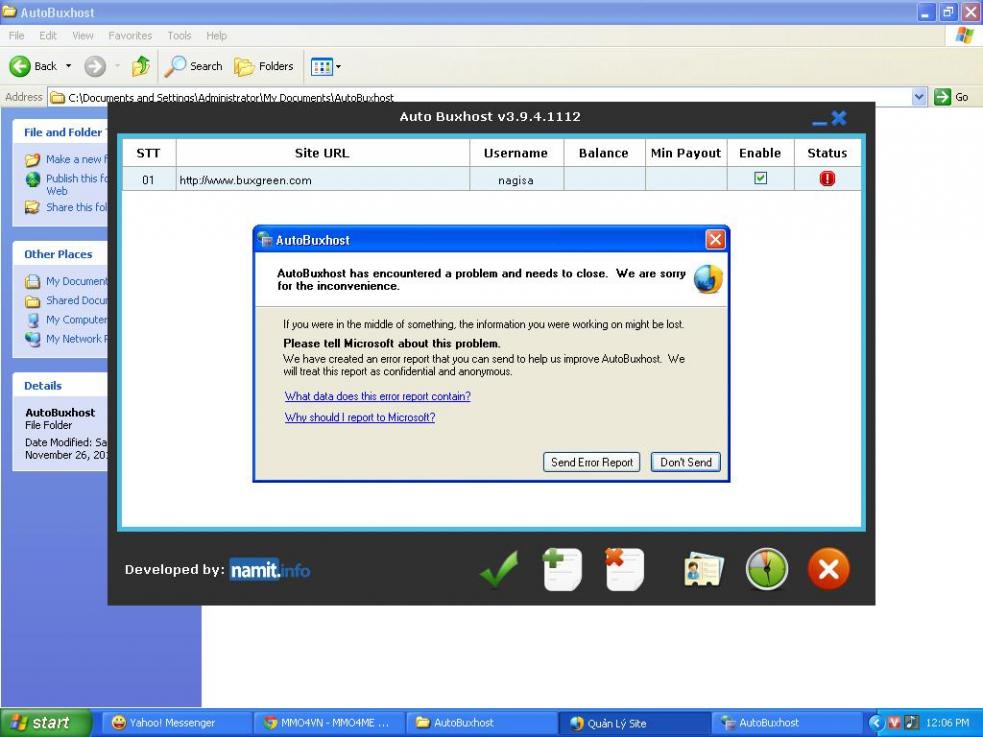Click 'Make a new folder' task link
Screen dimensions: 983x737
tap(66, 159)
